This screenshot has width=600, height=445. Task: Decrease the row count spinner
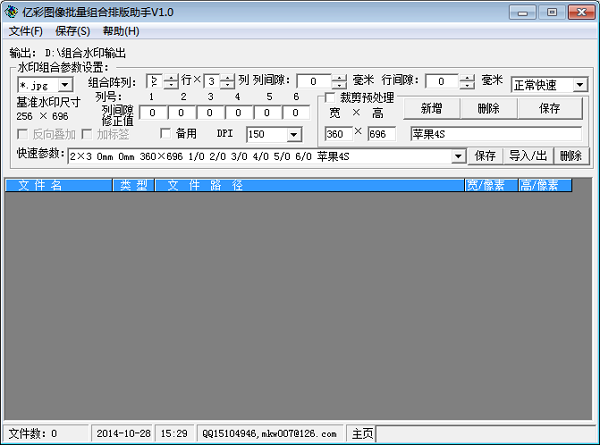pos(171,85)
